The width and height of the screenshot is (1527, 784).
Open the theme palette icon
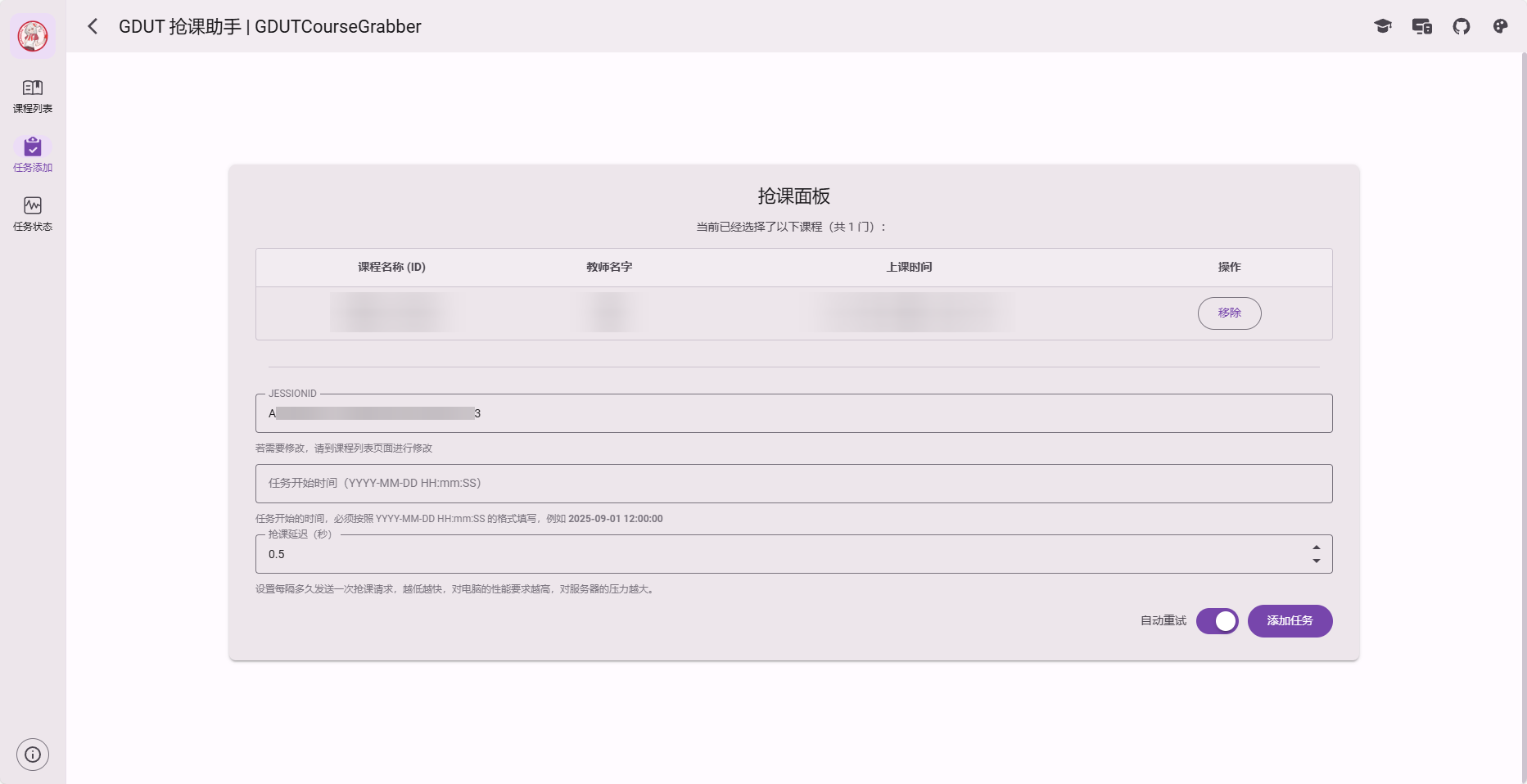pyautogui.click(x=1500, y=26)
